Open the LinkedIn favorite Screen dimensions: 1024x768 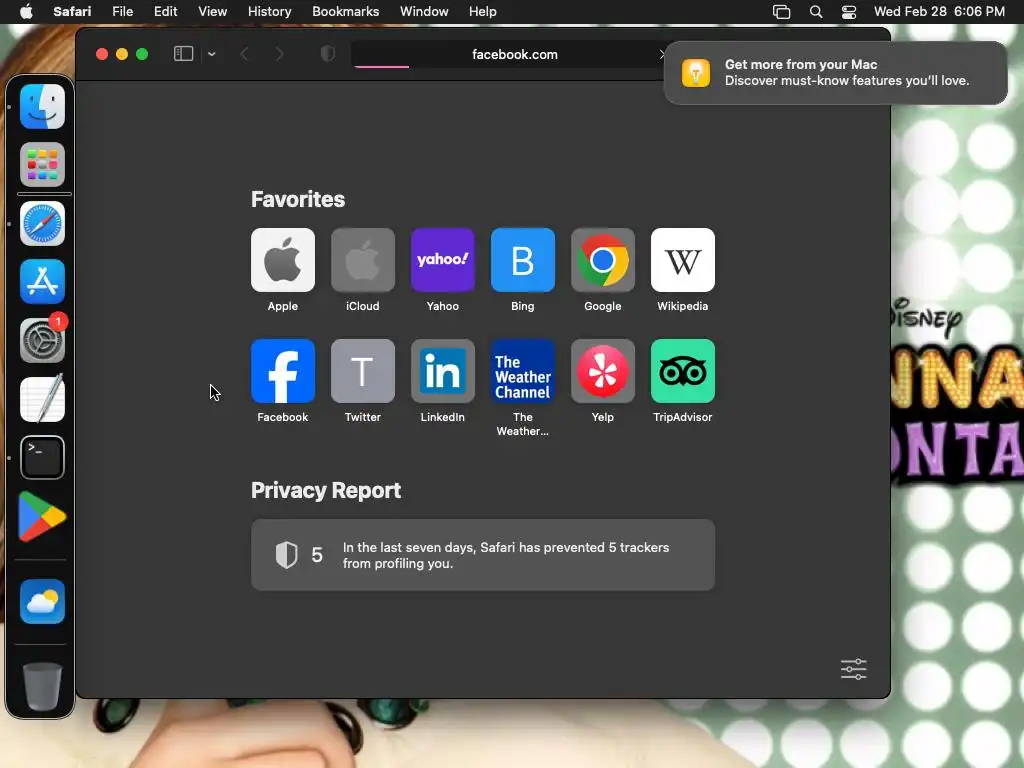point(443,371)
